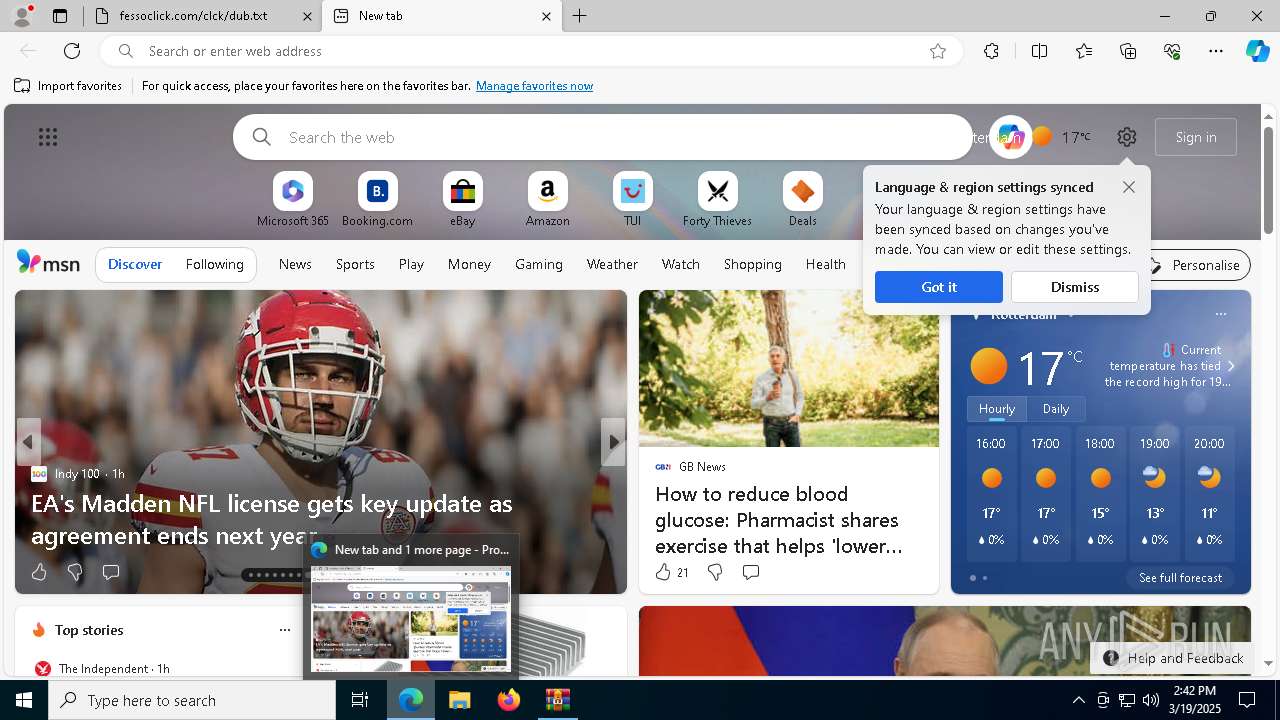This screenshot has height=720, width=1280.
Task: Add this page to favorites star
Action: pos(937,51)
